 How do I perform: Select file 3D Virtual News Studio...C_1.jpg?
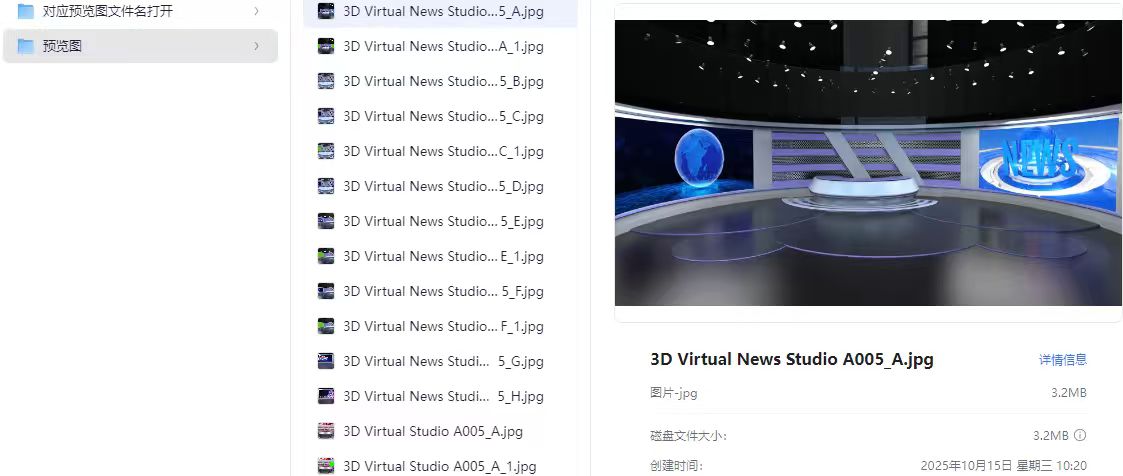pyautogui.click(x=440, y=151)
